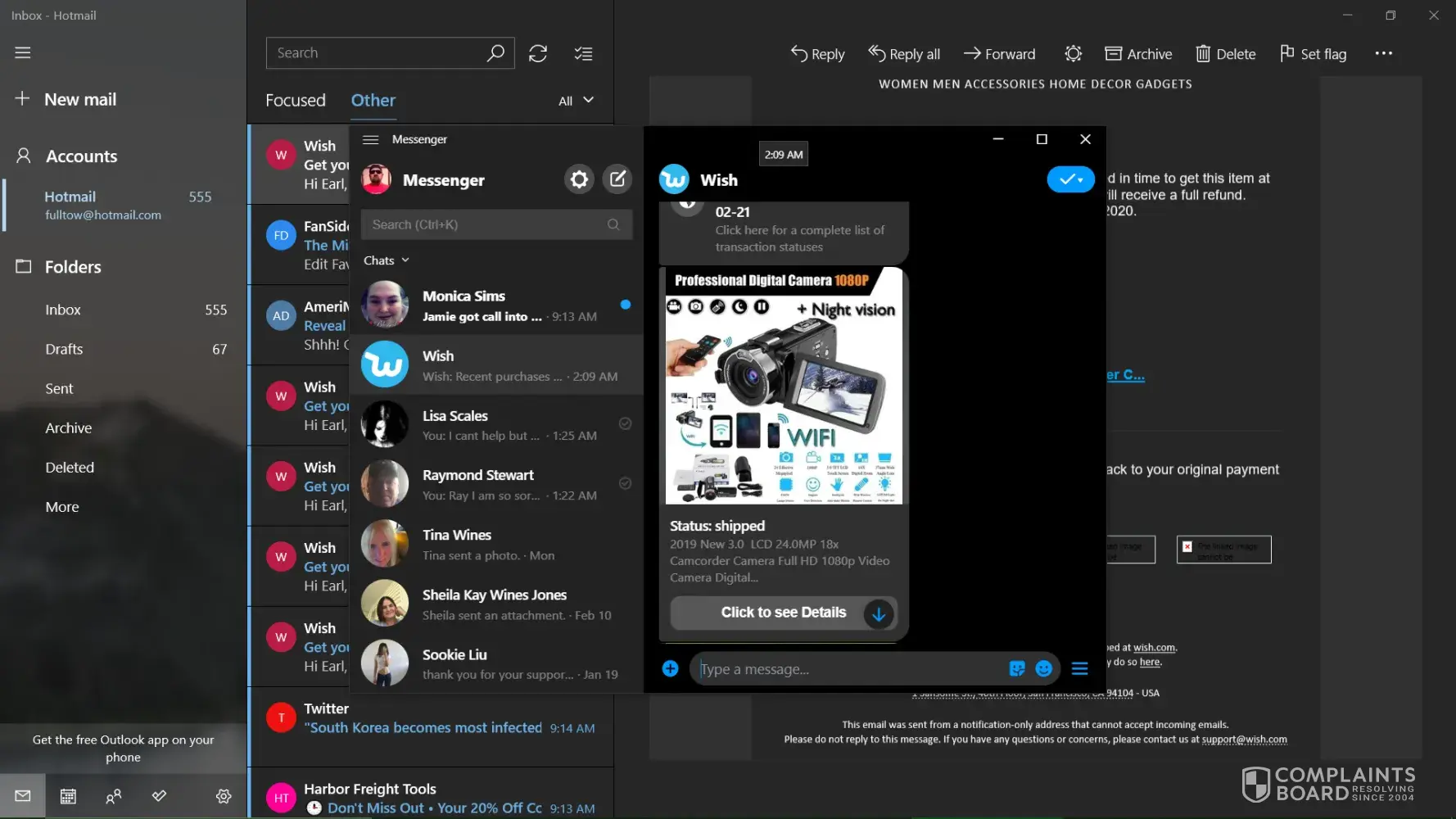Compose a new Messenger message

click(617, 179)
